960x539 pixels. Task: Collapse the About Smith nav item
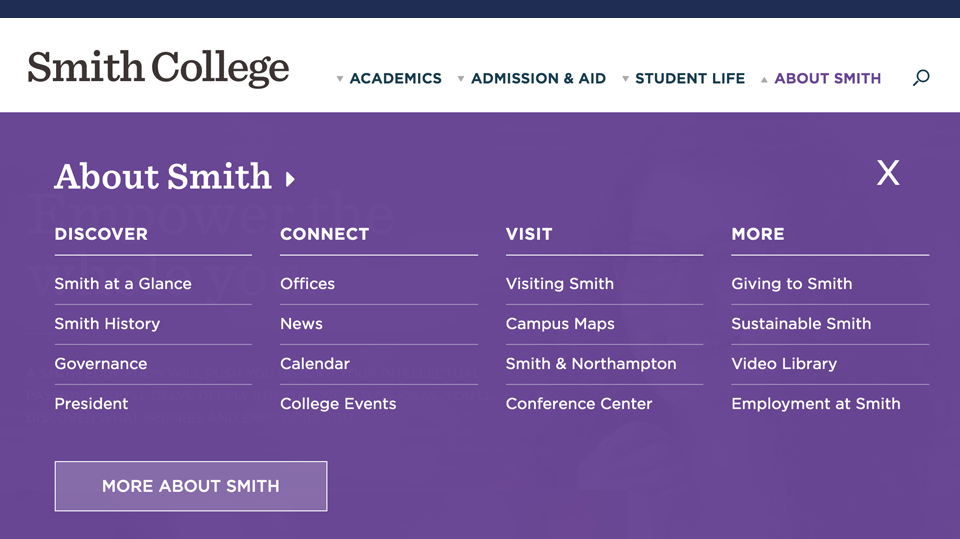click(x=821, y=78)
